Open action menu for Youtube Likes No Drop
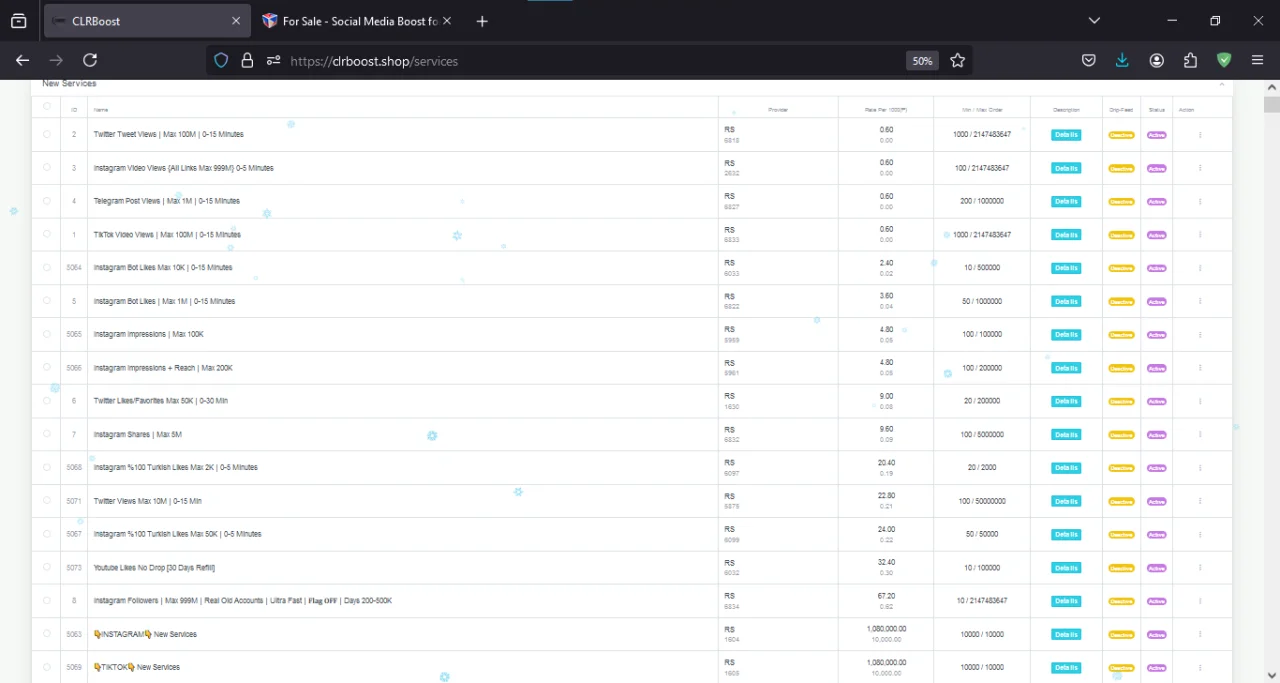The width and height of the screenshot is (1280, 683). coord(1200,567)
